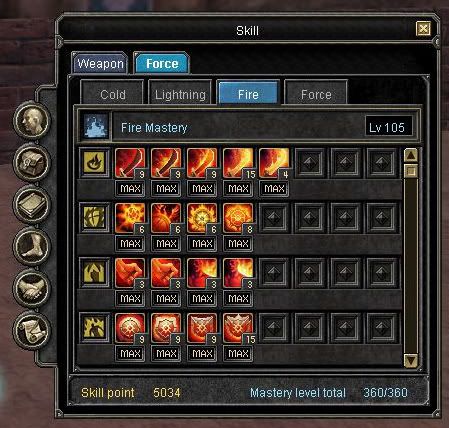Switch to the Weapon tab
The image size is (449, 428).
[100, 63]
